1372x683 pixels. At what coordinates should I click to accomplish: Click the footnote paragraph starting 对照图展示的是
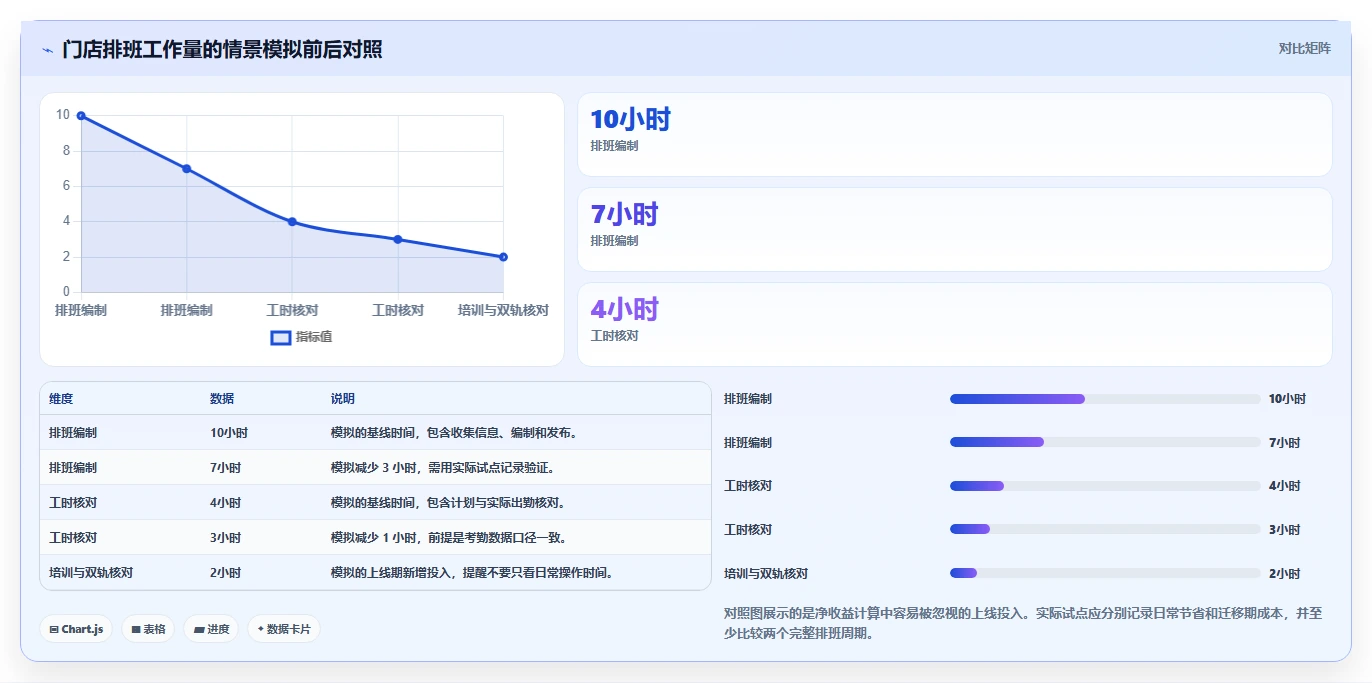1025,623
